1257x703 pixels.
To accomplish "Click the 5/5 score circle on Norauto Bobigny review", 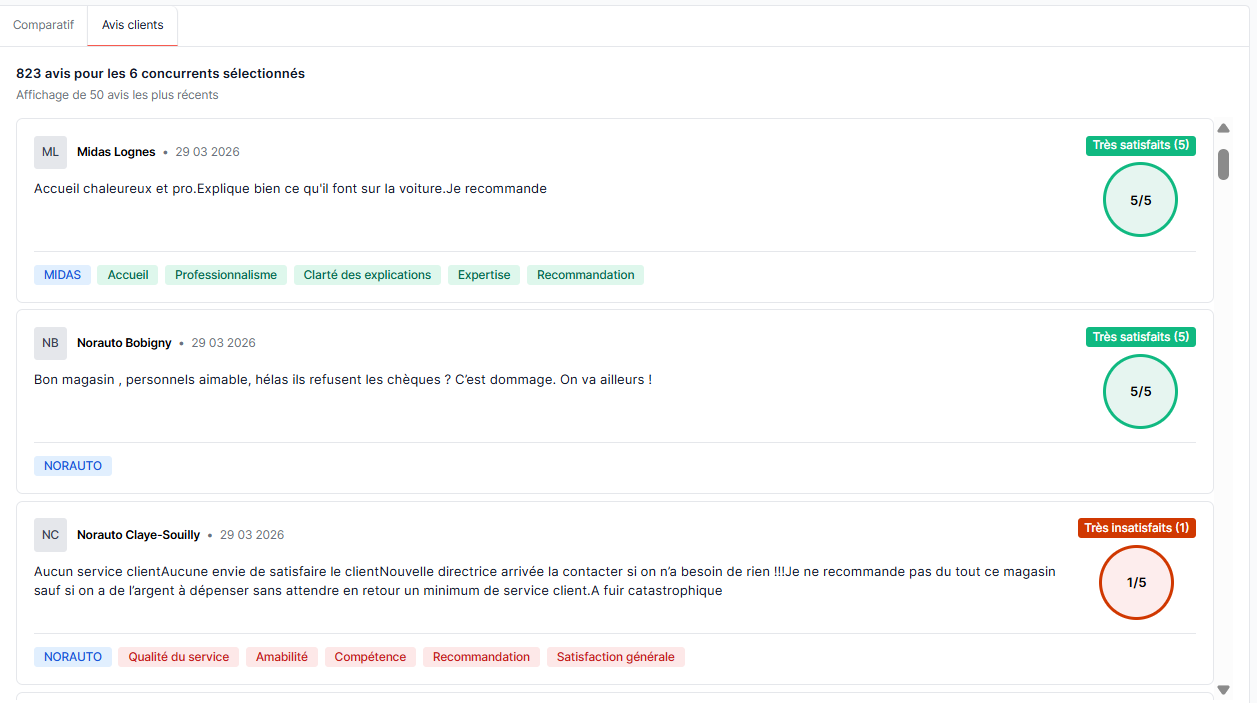I will point(1140,391).
